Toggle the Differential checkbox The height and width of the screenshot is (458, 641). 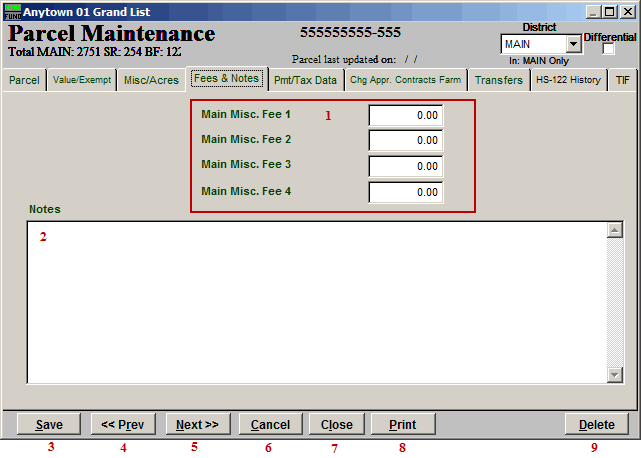coord(609,49)
